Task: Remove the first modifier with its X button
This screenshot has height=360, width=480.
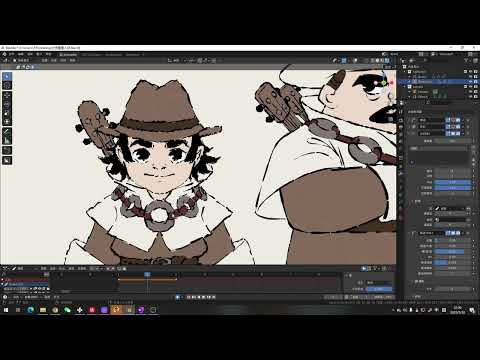Action: tap(468, 120)
